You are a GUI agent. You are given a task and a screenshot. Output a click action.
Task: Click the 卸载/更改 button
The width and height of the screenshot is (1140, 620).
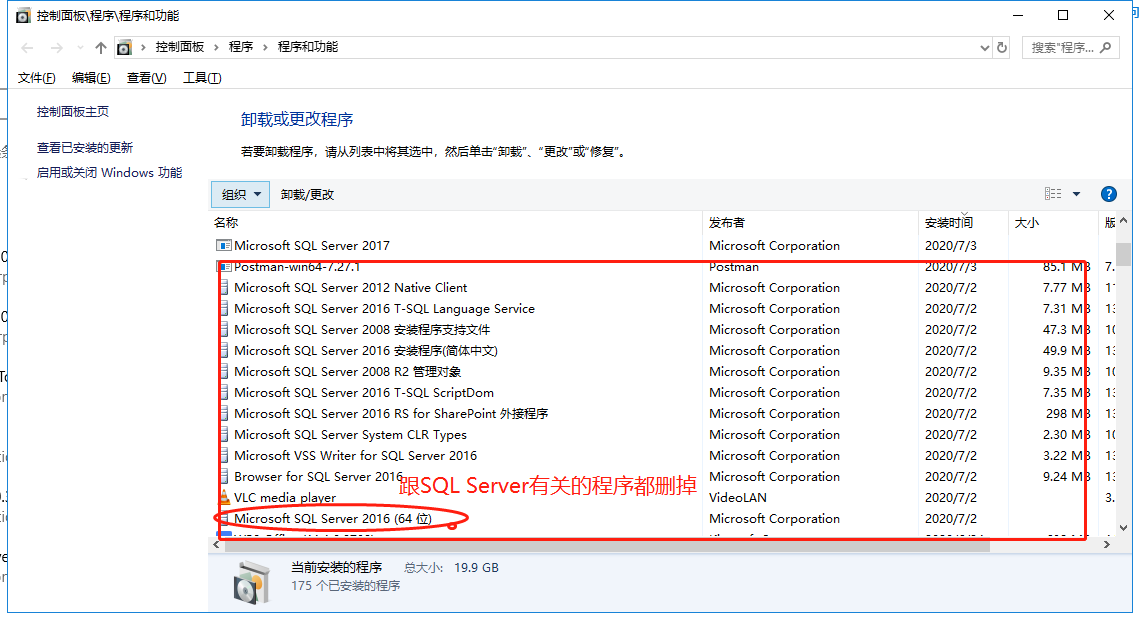(x=308, y=194)
